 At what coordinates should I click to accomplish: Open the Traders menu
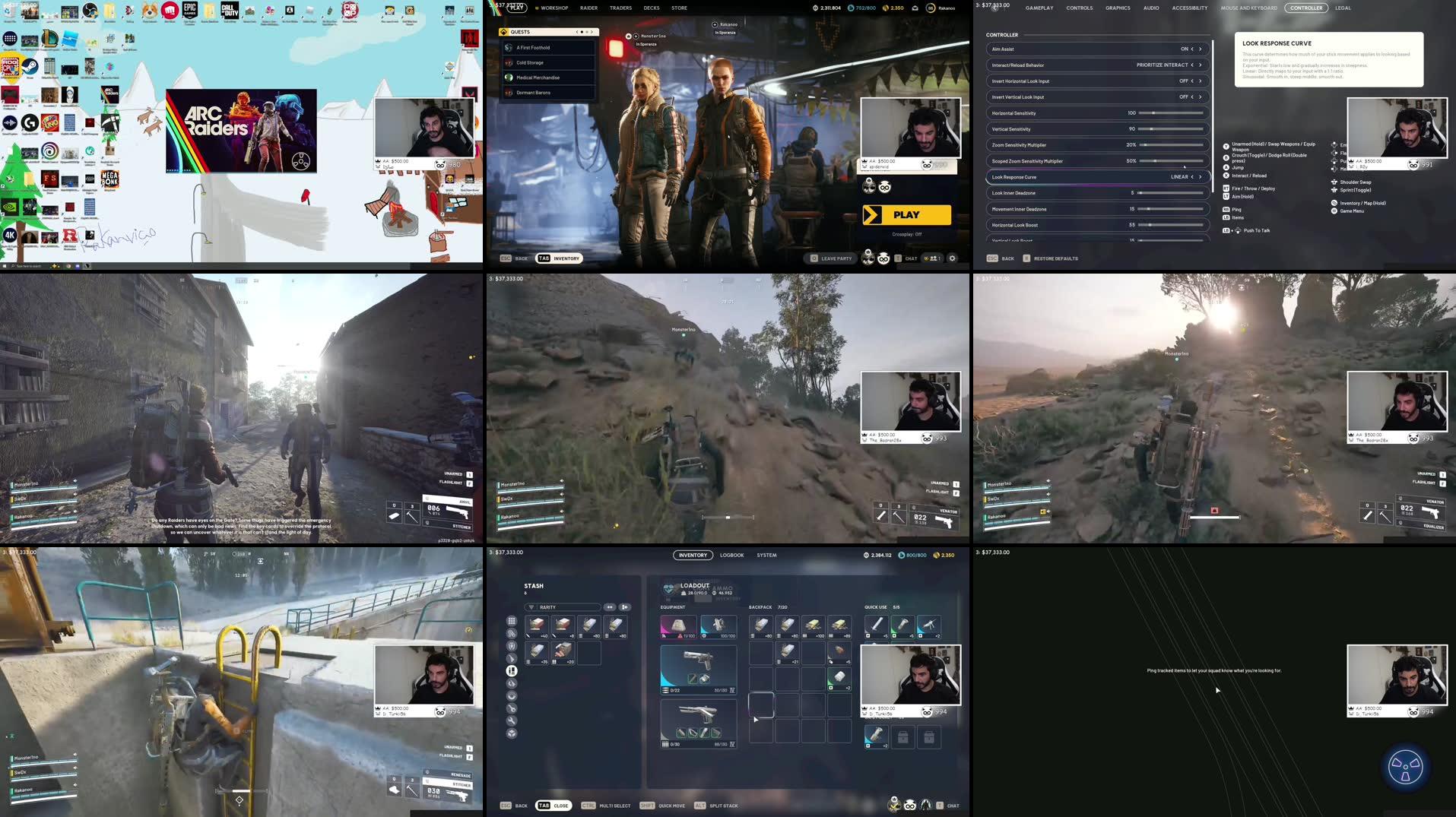[620, 8]
